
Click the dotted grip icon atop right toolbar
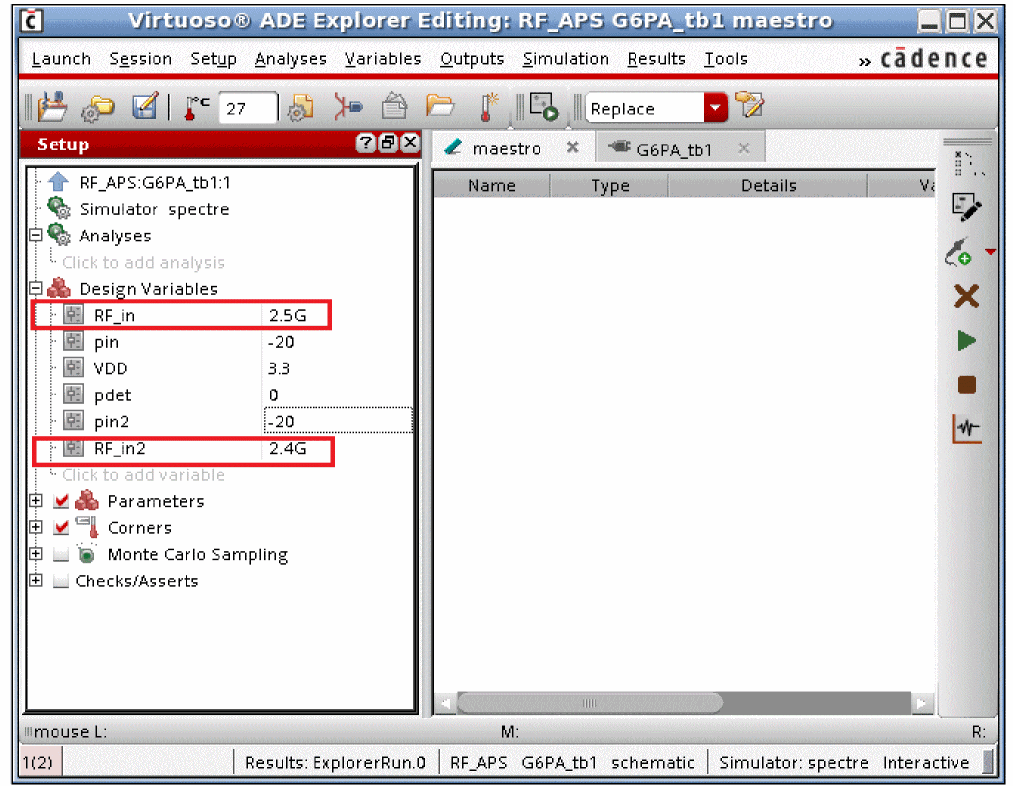[968, 164]
